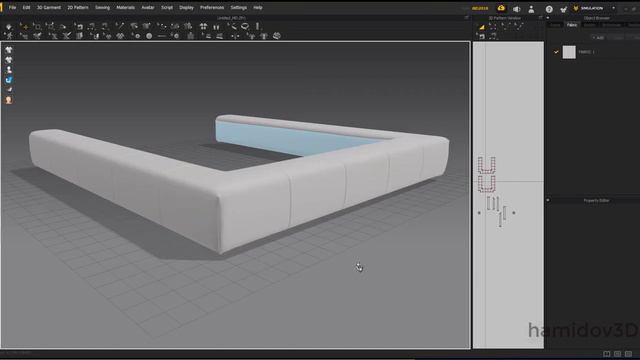640x360 pixels.
Task: Collapse the Property Editor panel arrow
Action: pyautogui.click(x=548, y=200)
